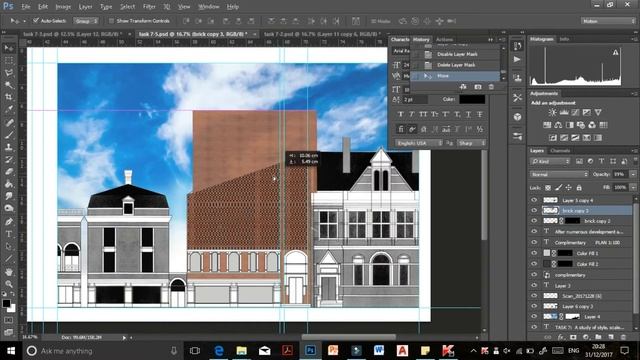
Task: Select the History Brush tool
Action: [x=9, y=159]
